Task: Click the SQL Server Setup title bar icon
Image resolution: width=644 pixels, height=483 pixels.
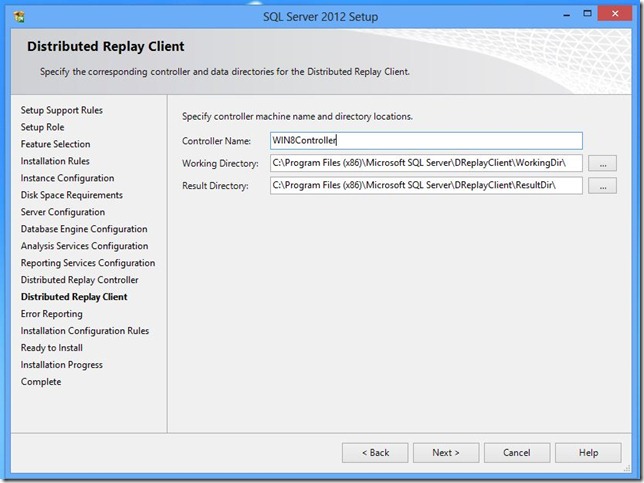Action: [x=19, y=16]
